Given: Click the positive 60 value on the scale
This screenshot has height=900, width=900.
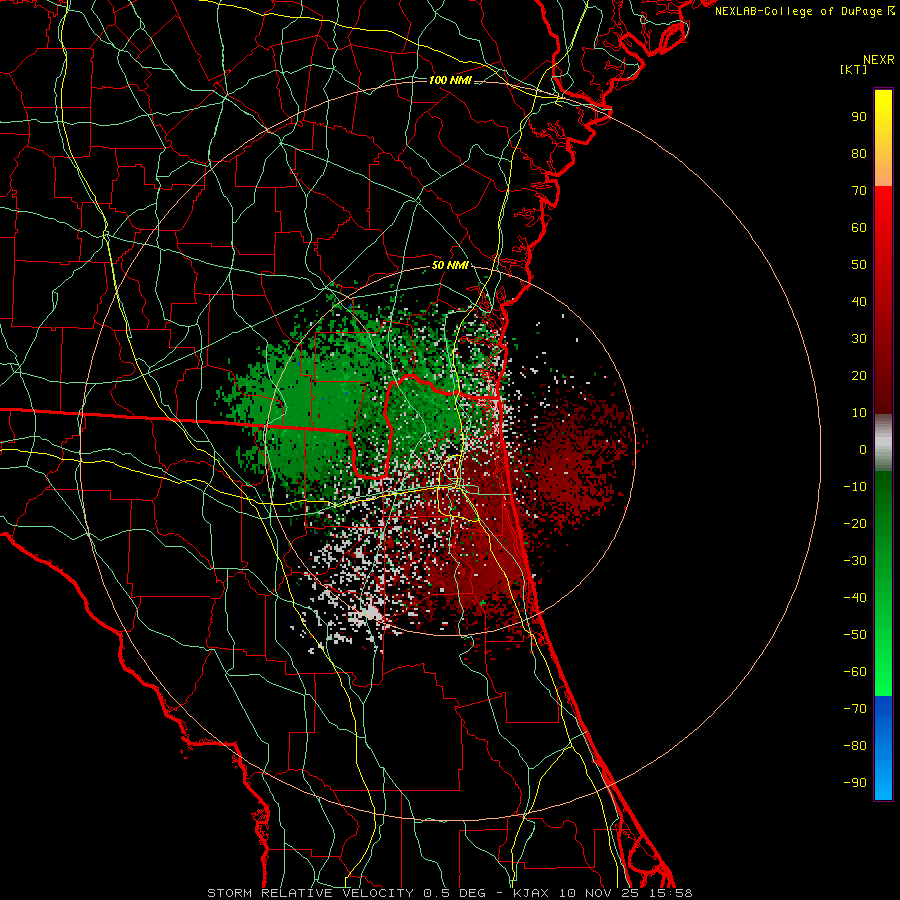Looking at the screenshot, I should pos(859,227).
